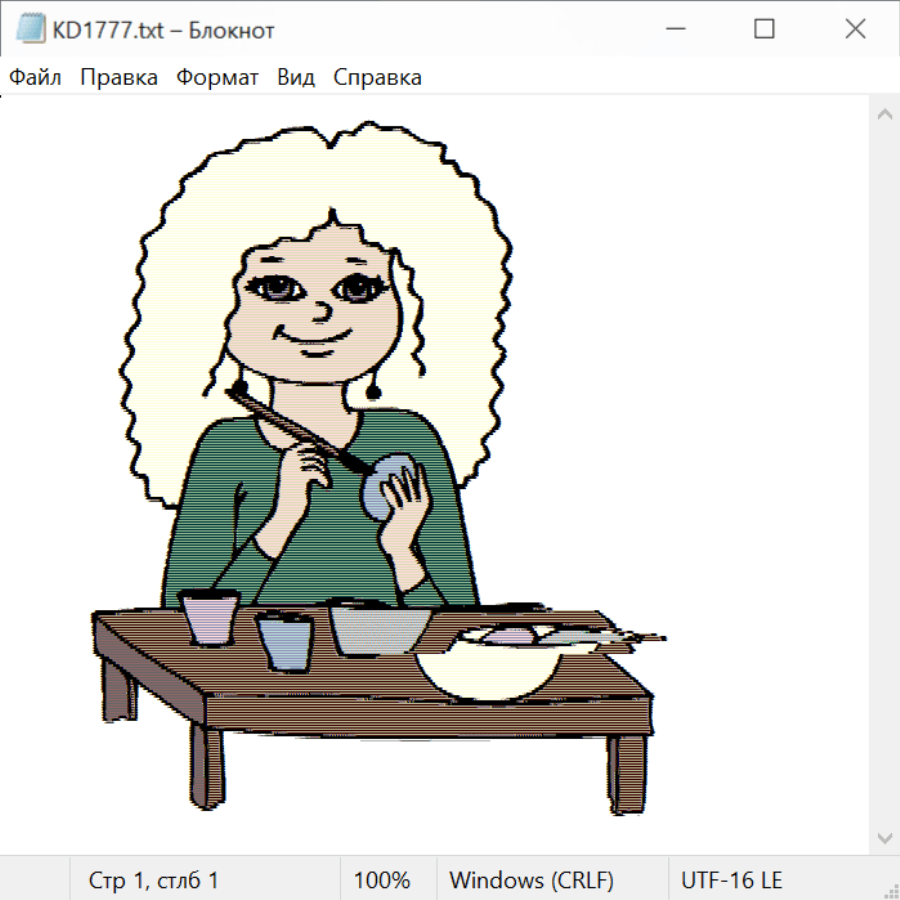Open the Вид menu
This screenshot has height=900, width=900.
(296, 78)
